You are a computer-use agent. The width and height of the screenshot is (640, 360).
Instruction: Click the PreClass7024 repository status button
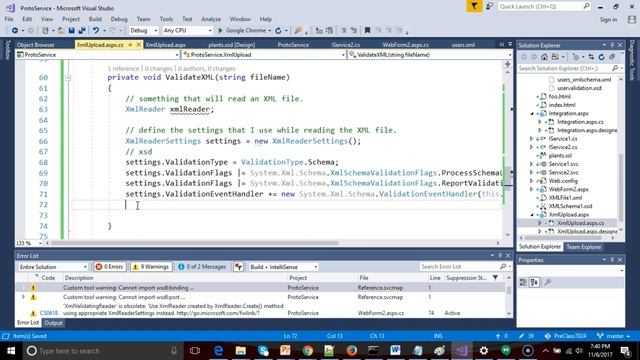(x=565, y=336)
